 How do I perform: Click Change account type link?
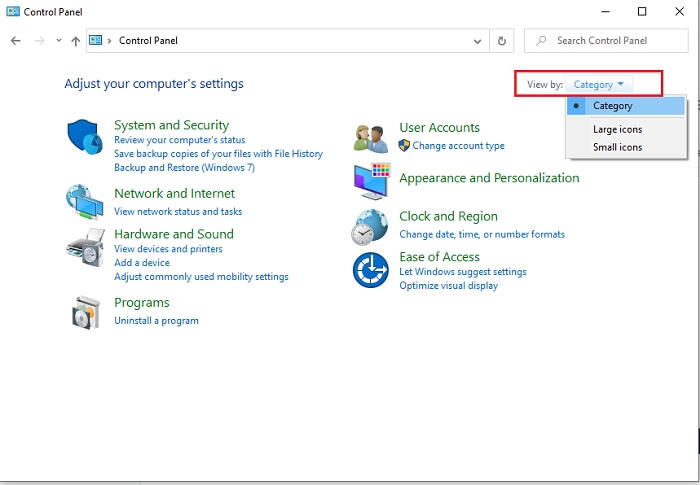coord(458,146)
